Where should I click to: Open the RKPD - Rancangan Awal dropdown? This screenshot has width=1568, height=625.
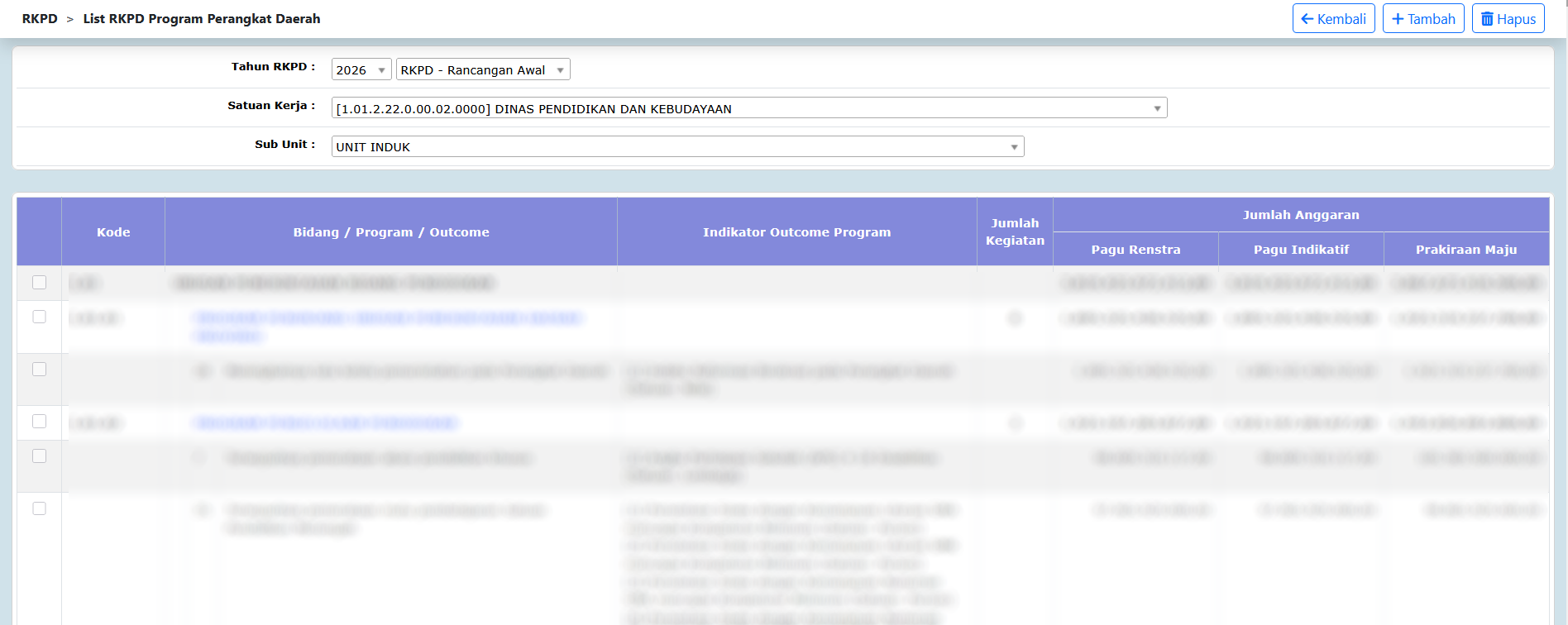pos(483,69)
